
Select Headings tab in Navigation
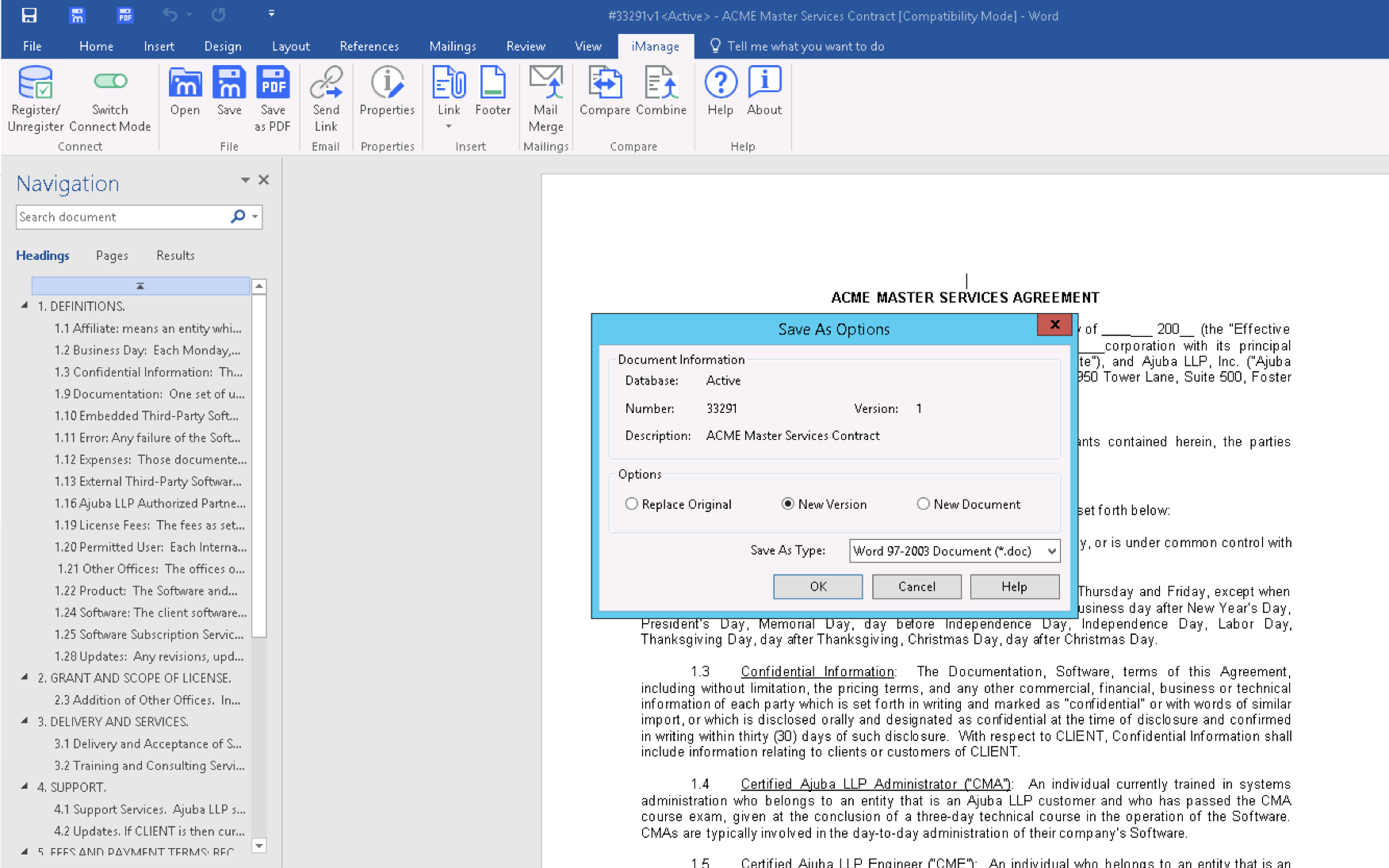click(x=43, y=255)
